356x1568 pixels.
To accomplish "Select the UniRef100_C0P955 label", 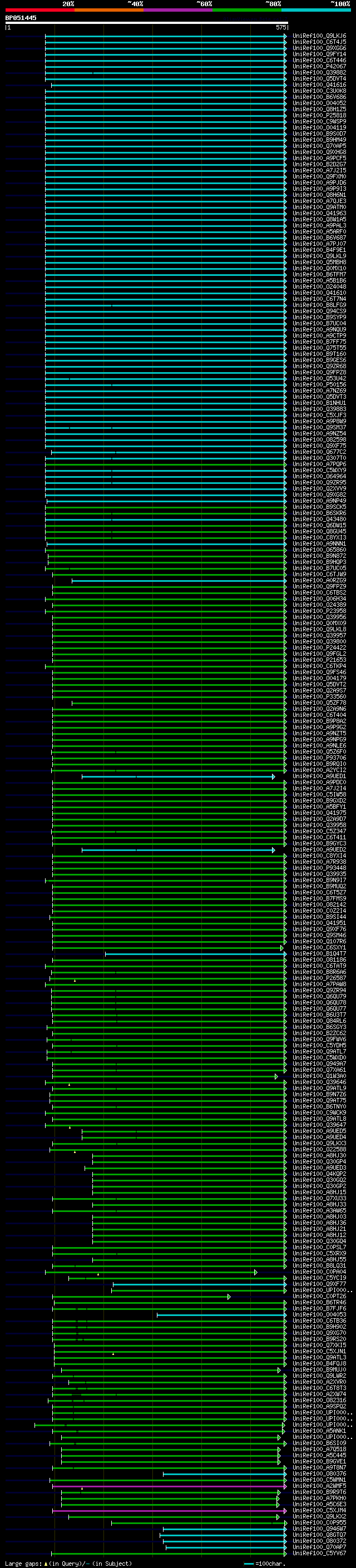I will (319, 1522).
